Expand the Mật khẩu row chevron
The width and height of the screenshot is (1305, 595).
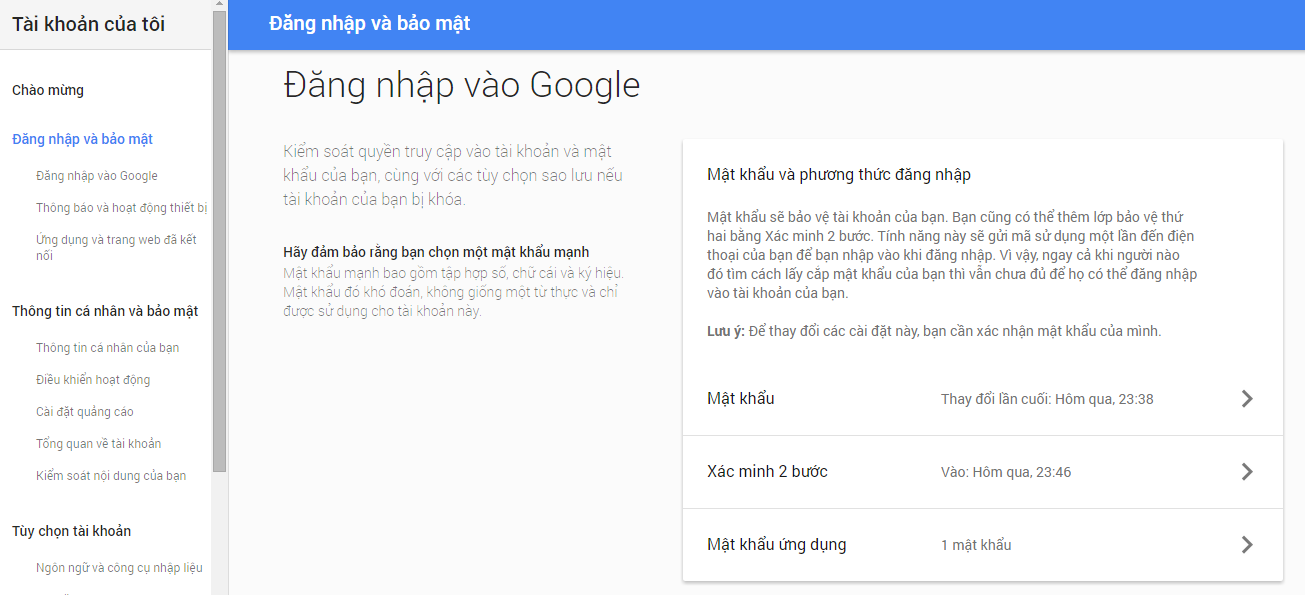click(1246, 399)
